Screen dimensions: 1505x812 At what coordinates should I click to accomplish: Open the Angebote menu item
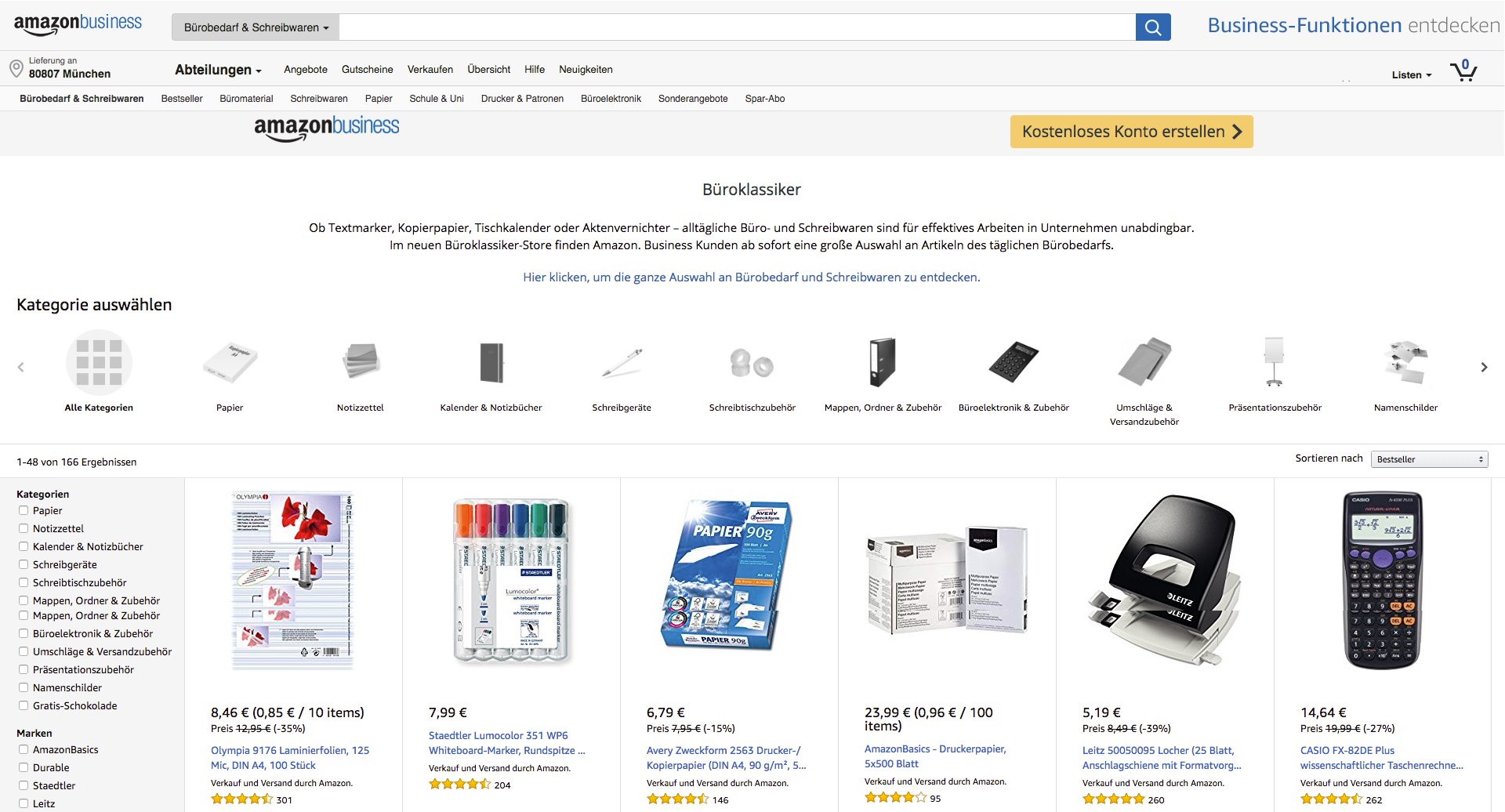pyautogui.click(x=306, y=70)
